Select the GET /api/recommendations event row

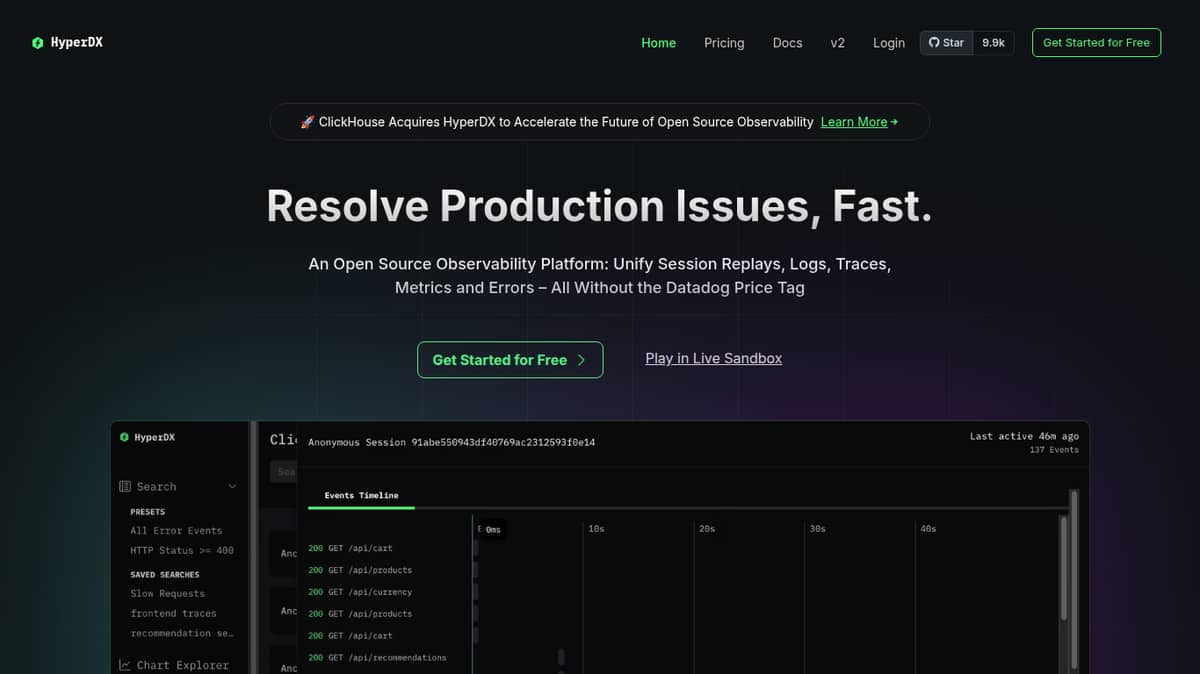[377, 657]
